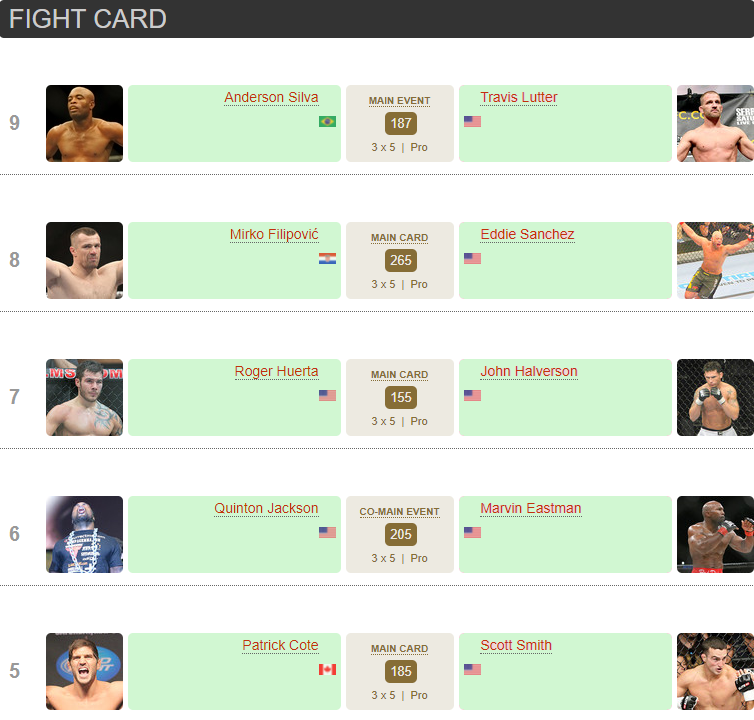Click US flag under Travis Lutter
Image resolution: width=754 pixels, height=720 pixels.
coord(472,121)
